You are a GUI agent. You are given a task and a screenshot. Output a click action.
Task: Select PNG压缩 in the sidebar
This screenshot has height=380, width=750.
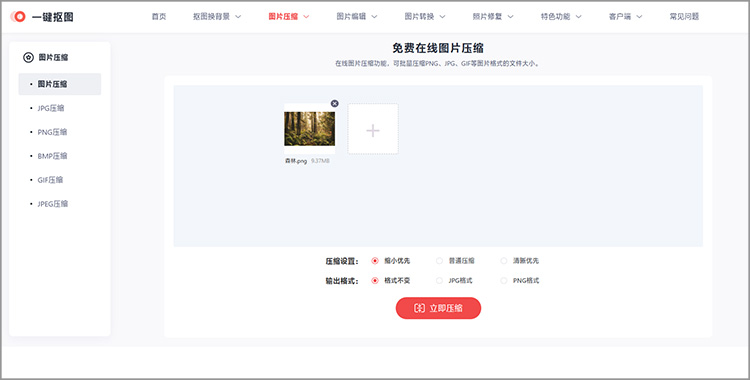tap(52, 132)
